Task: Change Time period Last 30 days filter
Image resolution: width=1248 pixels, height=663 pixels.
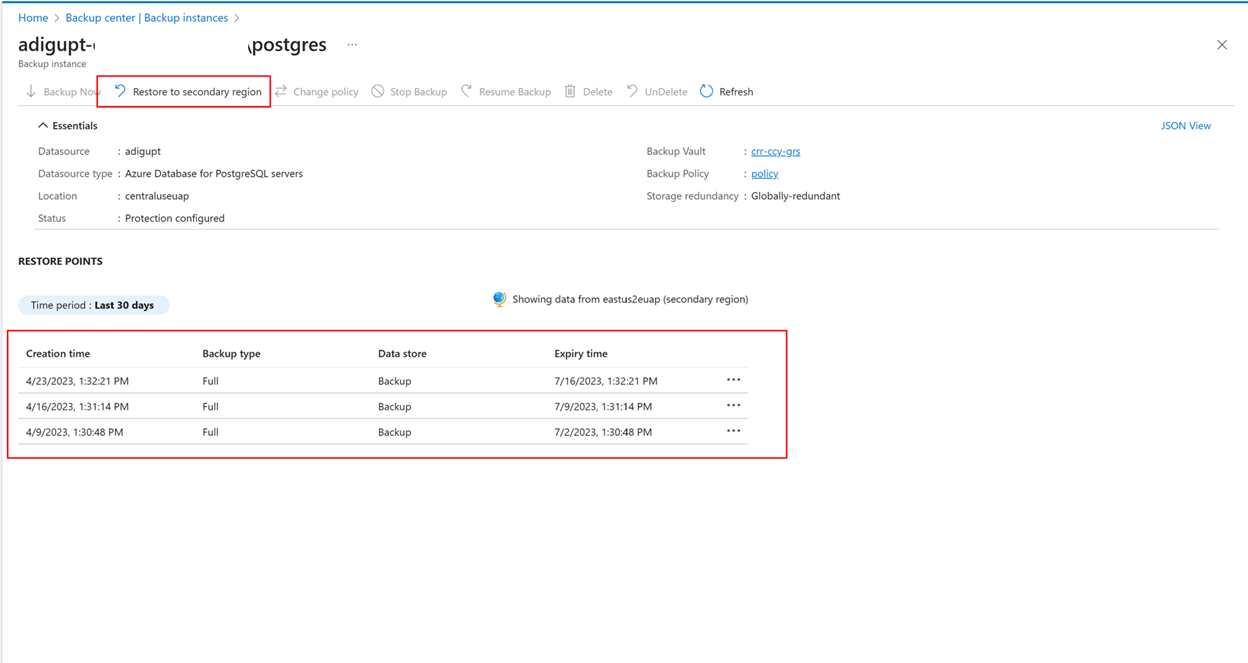Action: (x=94, y=305)
